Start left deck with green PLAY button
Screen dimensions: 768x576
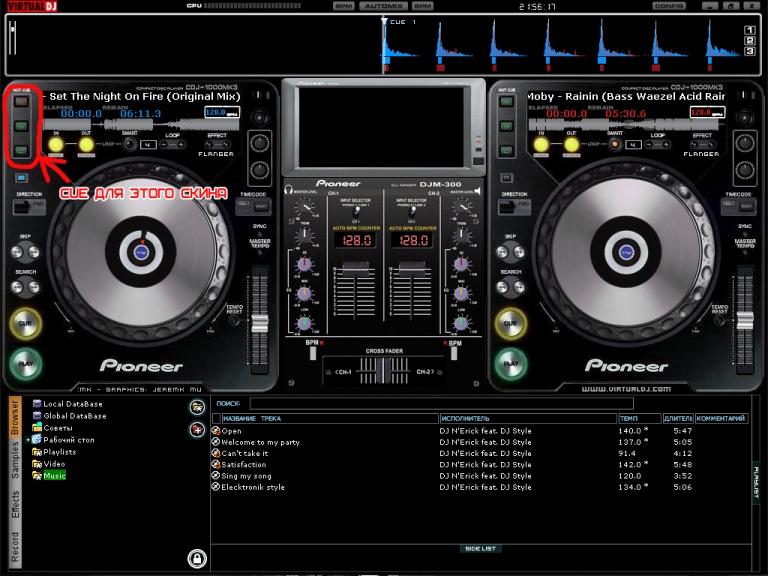click(x=25, y=364)
